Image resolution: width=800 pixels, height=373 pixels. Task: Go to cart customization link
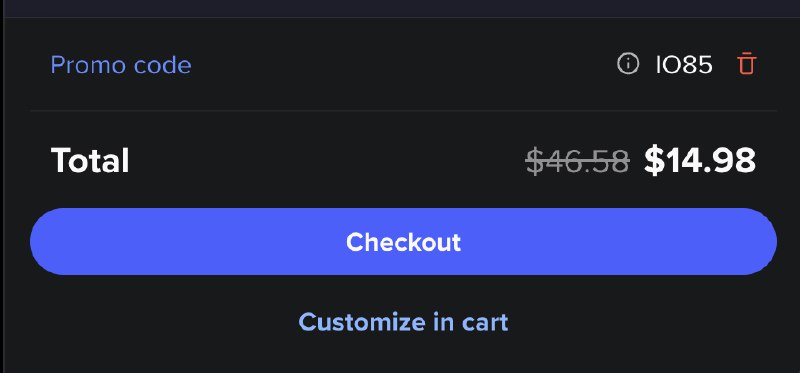pyautogui.click(x=403, y=322)
